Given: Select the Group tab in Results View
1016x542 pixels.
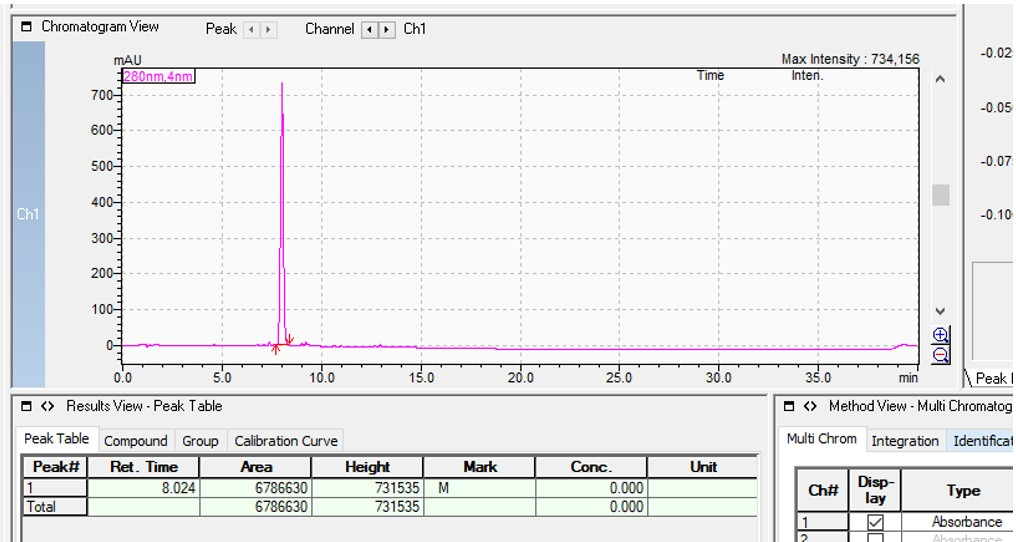Looking at the screenshot, I should (x=200, y=441).
